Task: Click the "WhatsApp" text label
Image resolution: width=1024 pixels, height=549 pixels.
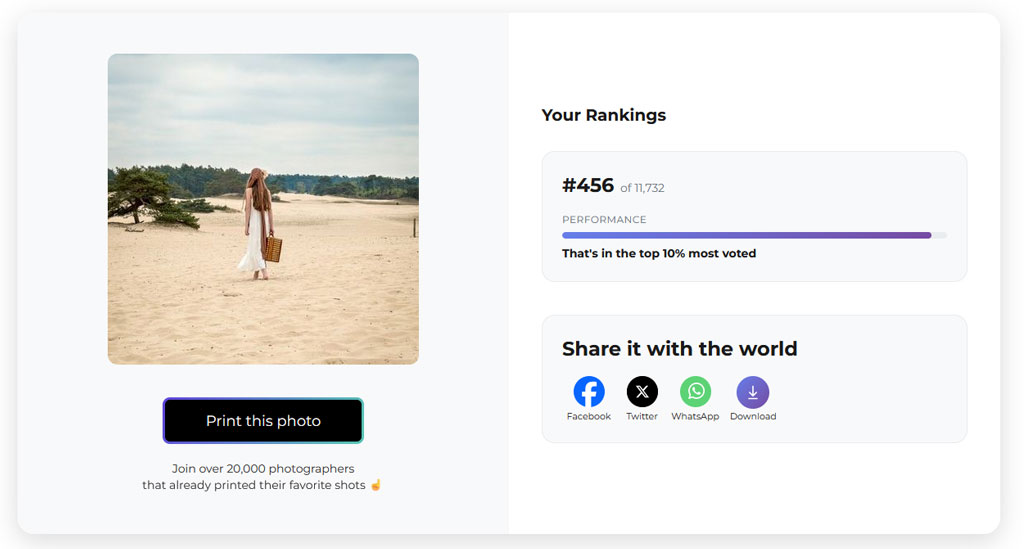Action: [695, 416]
